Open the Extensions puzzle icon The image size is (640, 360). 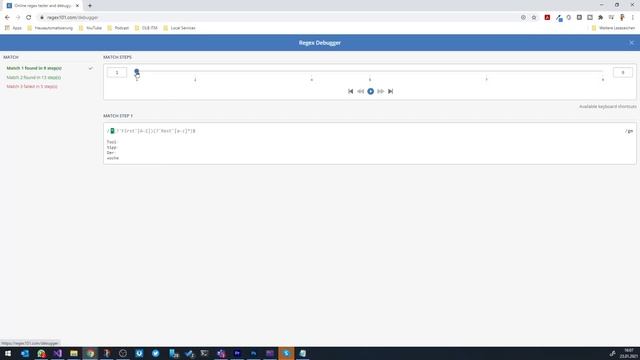pyautogui.click(x=600, y=18)
